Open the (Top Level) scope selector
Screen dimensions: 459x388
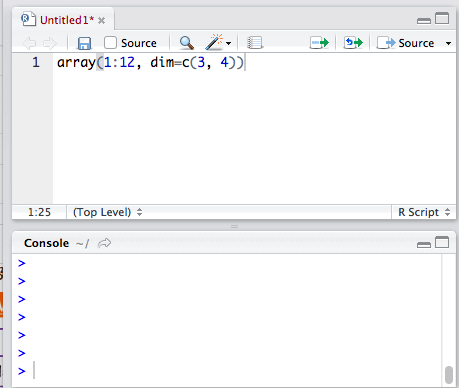coord(107,212)
